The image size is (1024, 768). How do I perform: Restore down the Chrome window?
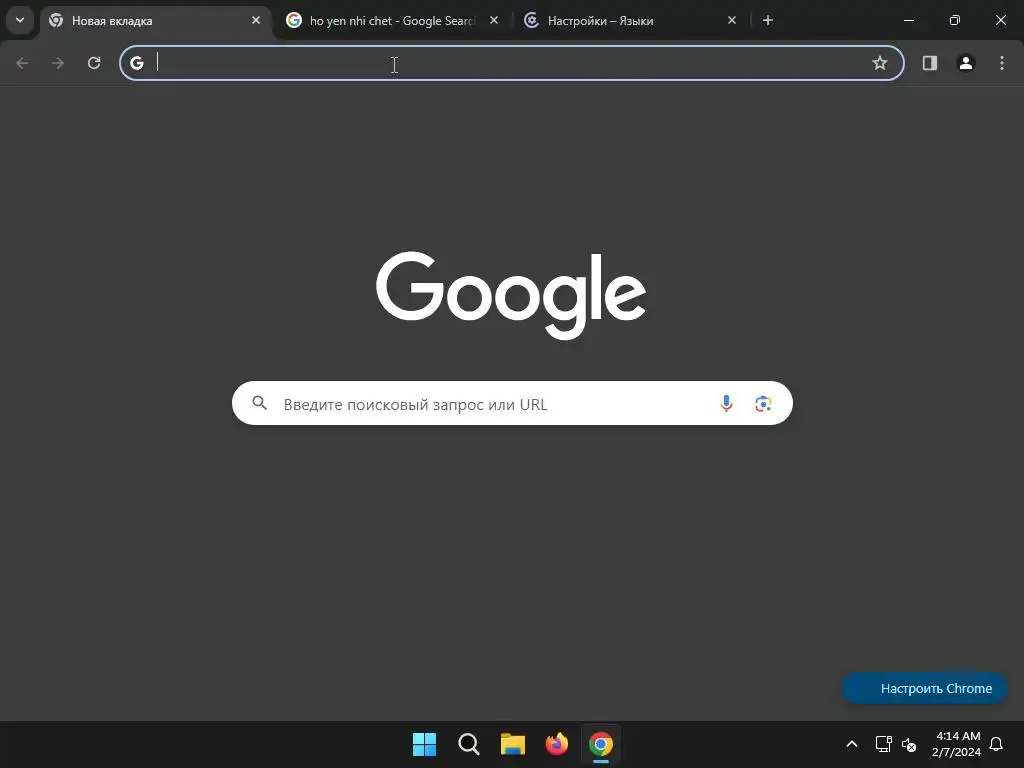955,20
